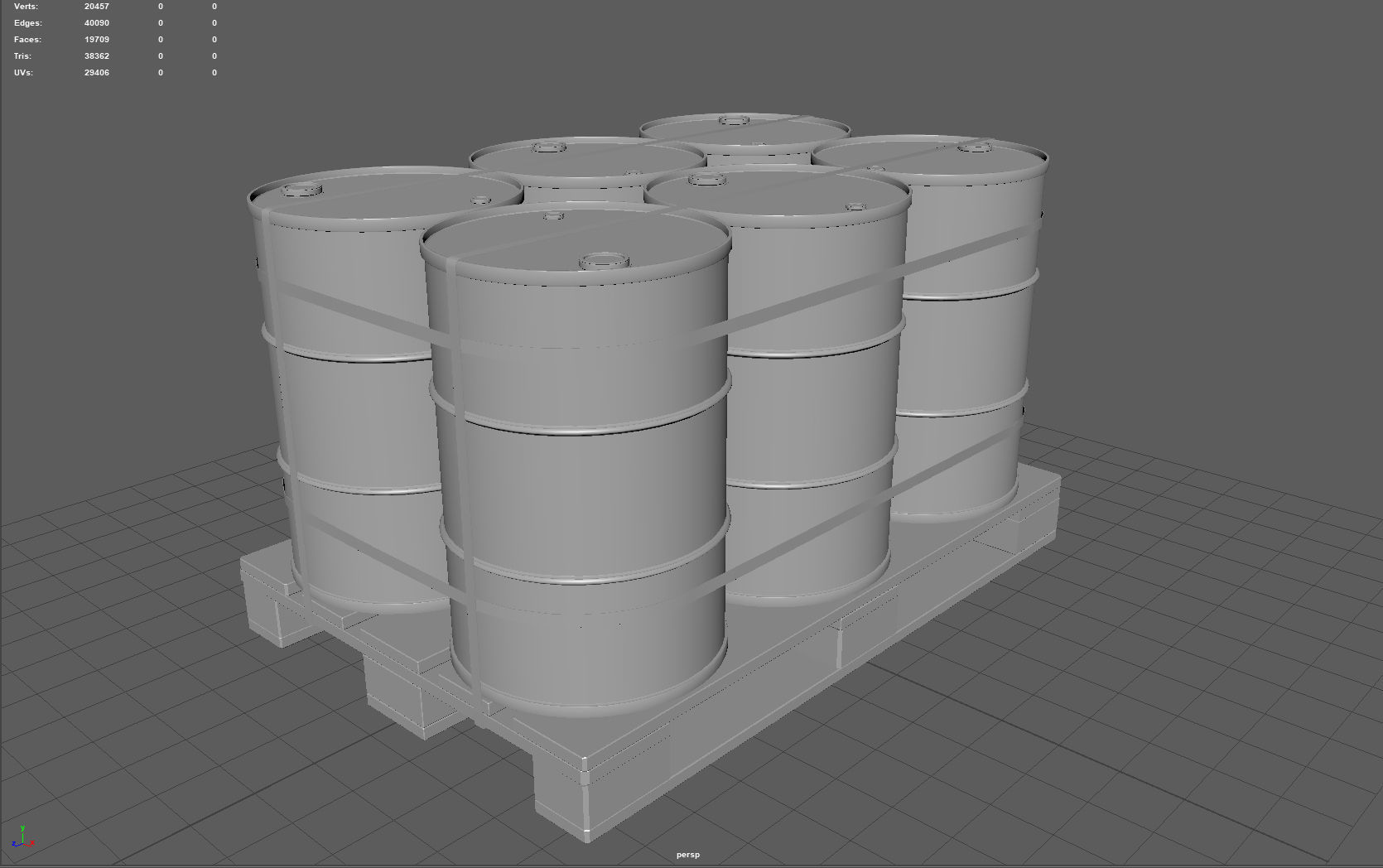The width and height of the screenshot is (1383, 868).
Task: Click the Verts count value 20457
Action: 97,7
